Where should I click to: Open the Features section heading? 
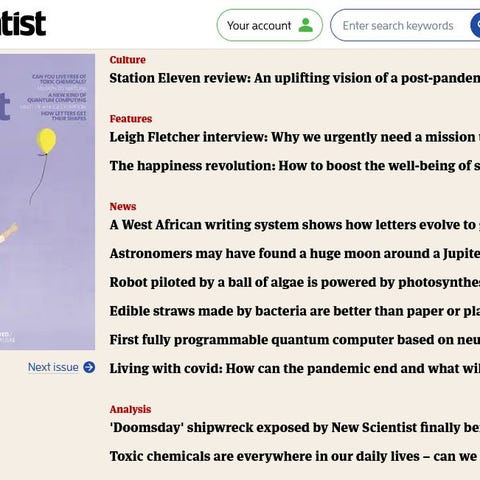(x=131, y=119)
